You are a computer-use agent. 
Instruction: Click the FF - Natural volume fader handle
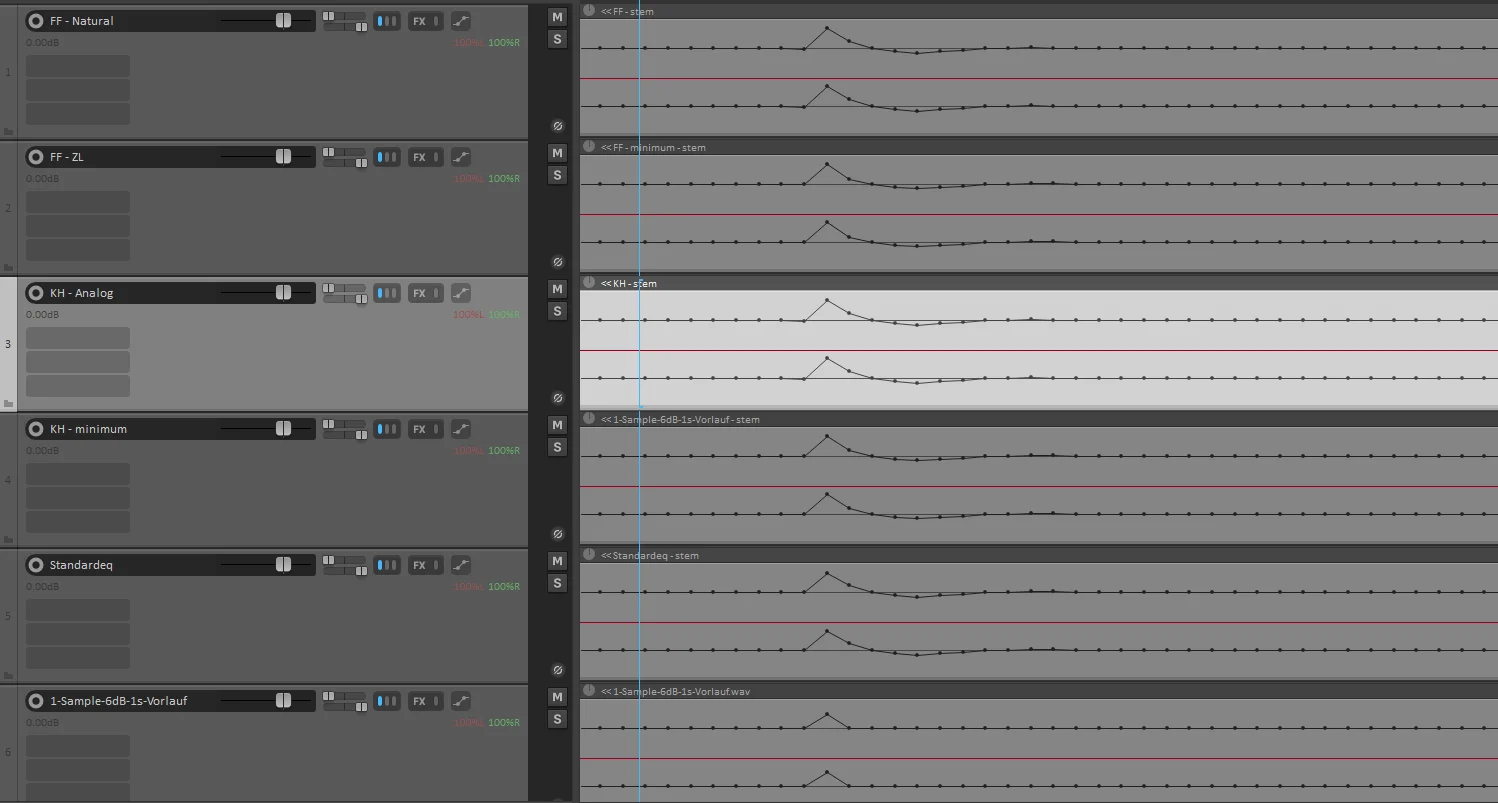pyautogui.click(x=283, y=20)
